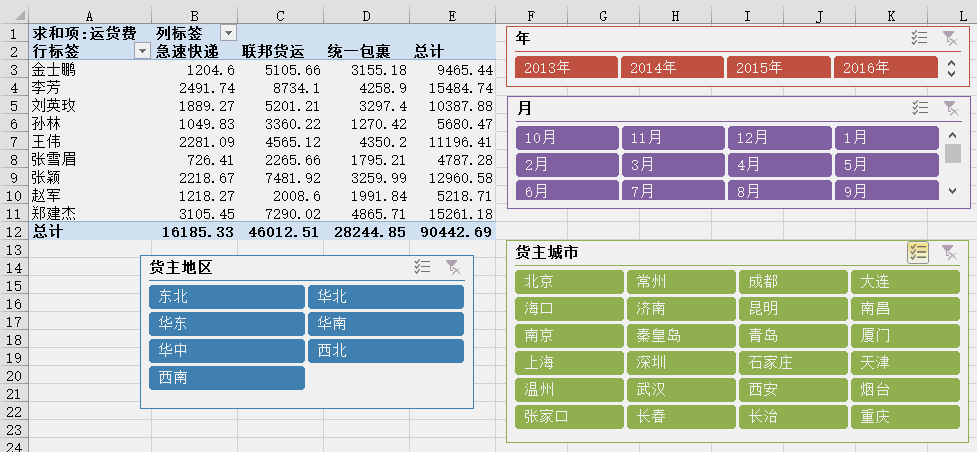Clear filter on 年 slicer
The image size is (977, 452).
950,38
